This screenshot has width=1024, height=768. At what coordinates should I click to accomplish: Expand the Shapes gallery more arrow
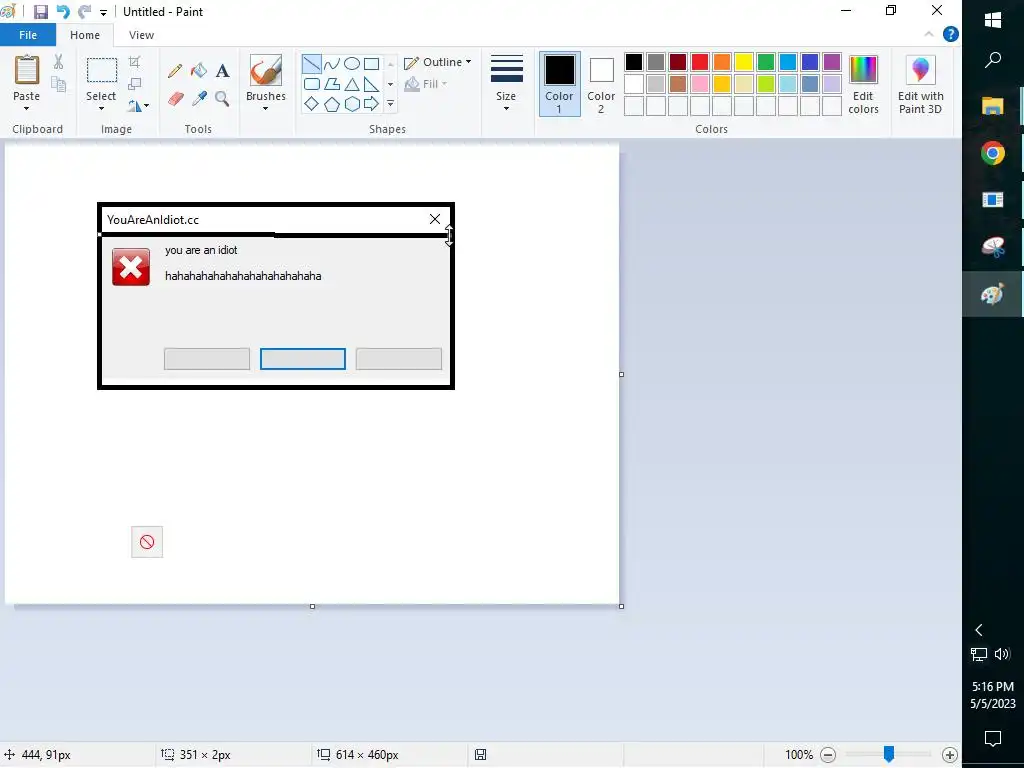click(x=391, y=104)
